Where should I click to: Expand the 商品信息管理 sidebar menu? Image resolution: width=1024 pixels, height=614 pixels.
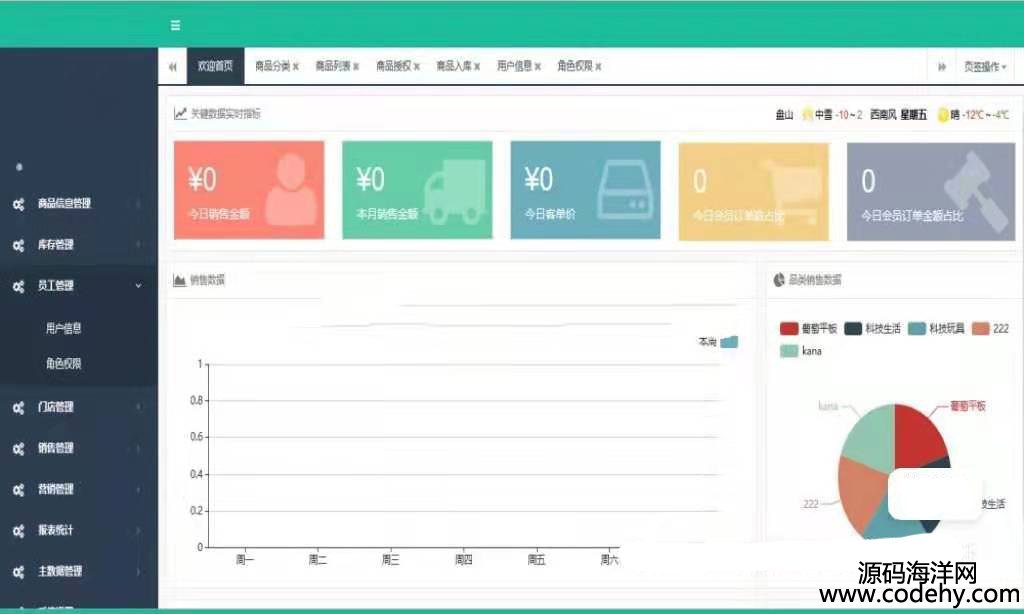pos(78,204)
